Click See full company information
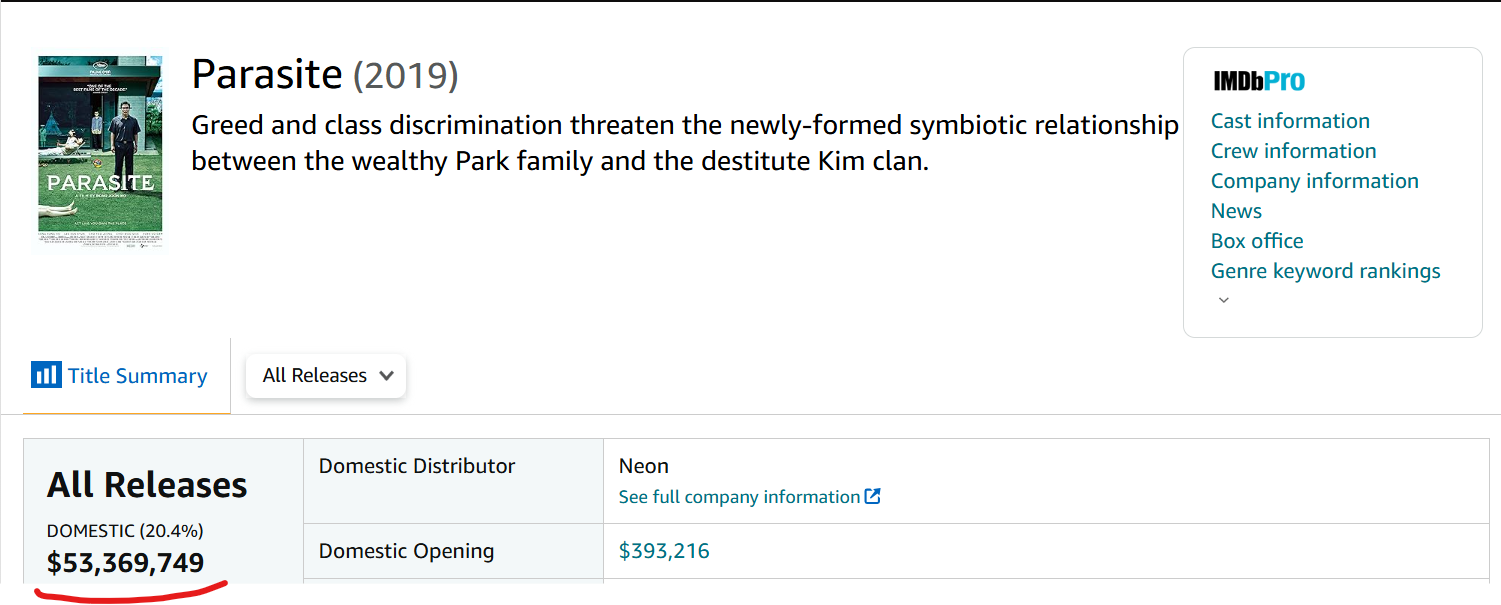This screenshot has height=605, width=1501. [739, 497]
